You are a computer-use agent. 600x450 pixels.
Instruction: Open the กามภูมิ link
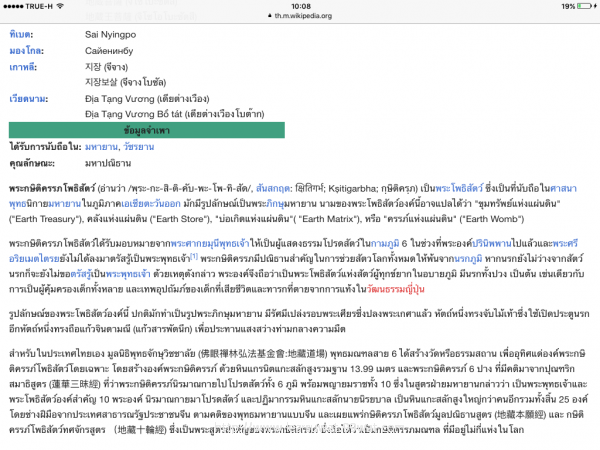click(x=385, y=243)
